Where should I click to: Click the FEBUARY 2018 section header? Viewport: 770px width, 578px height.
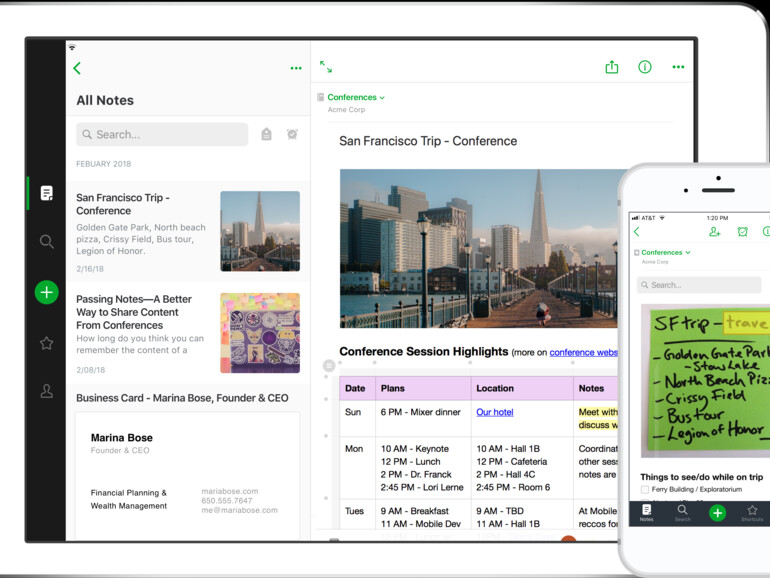[104, 164]
